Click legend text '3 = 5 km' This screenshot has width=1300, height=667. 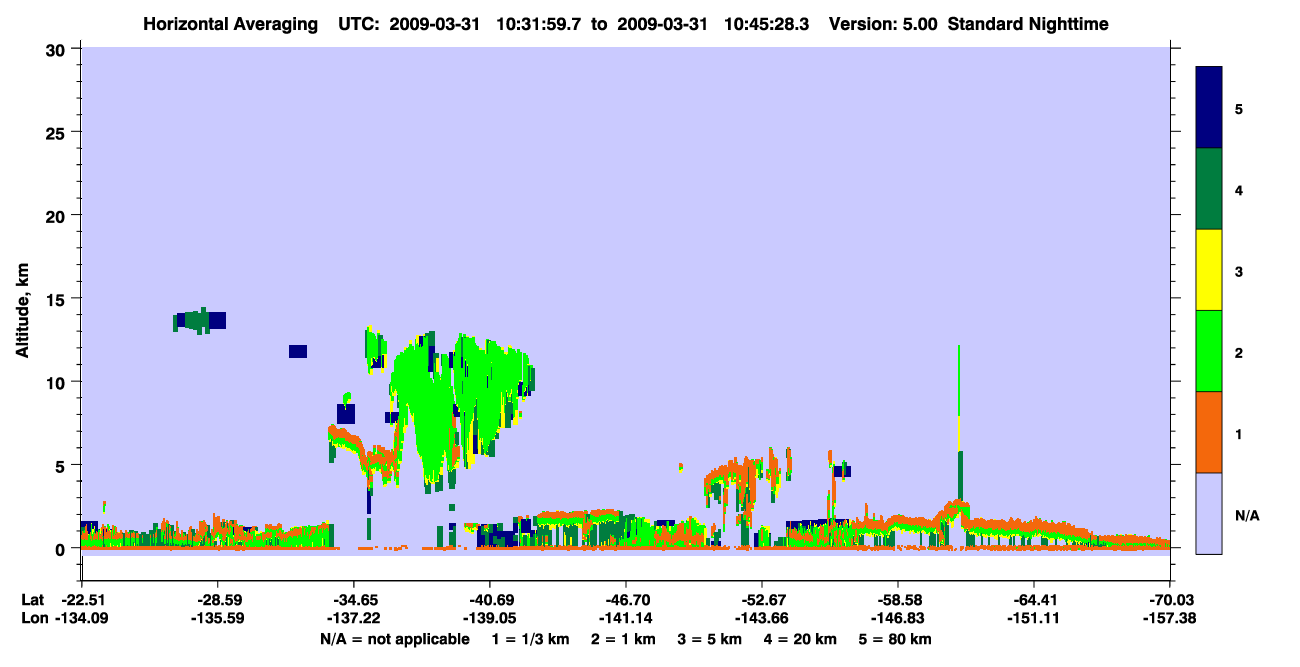[x=712, y=639]
